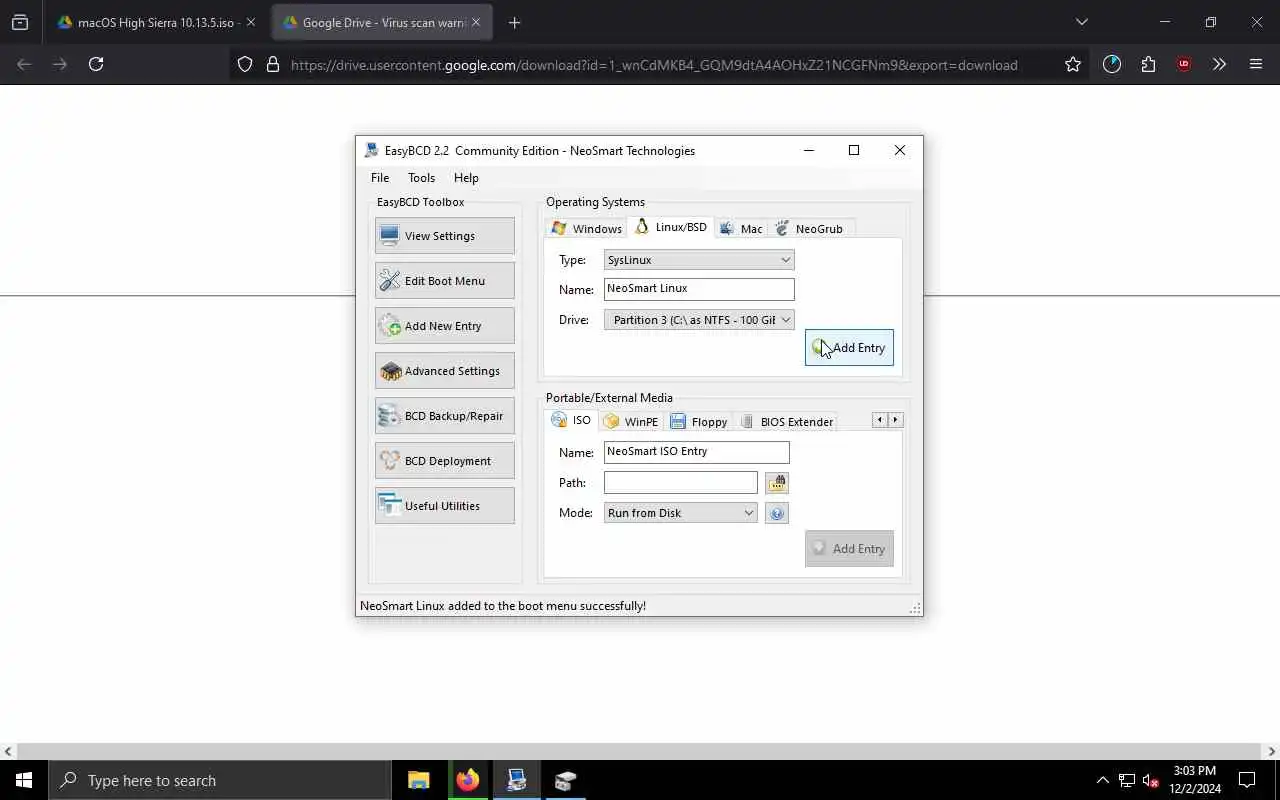1280x800 pixels.
Task: Open File Explorer from the taskbar
Action: click(x=419, y=781)
